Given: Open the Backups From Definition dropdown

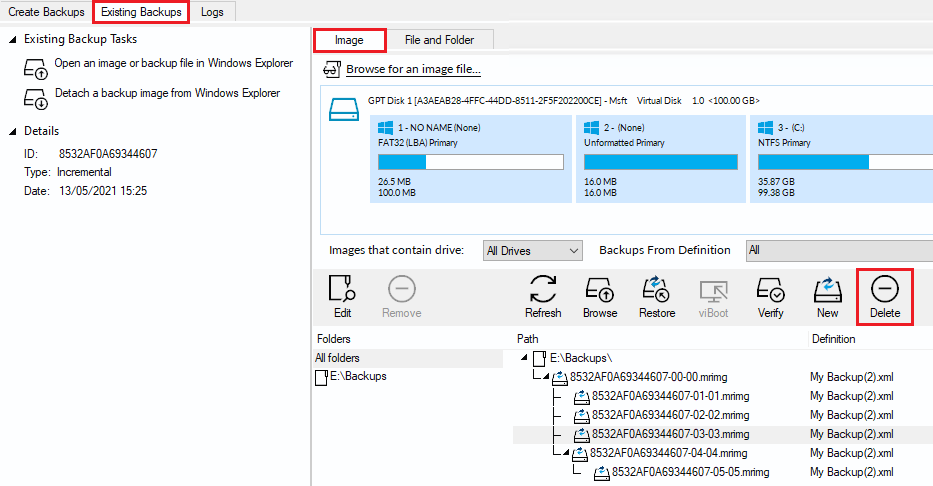Looking at the screenshot, I should [838, 251].
